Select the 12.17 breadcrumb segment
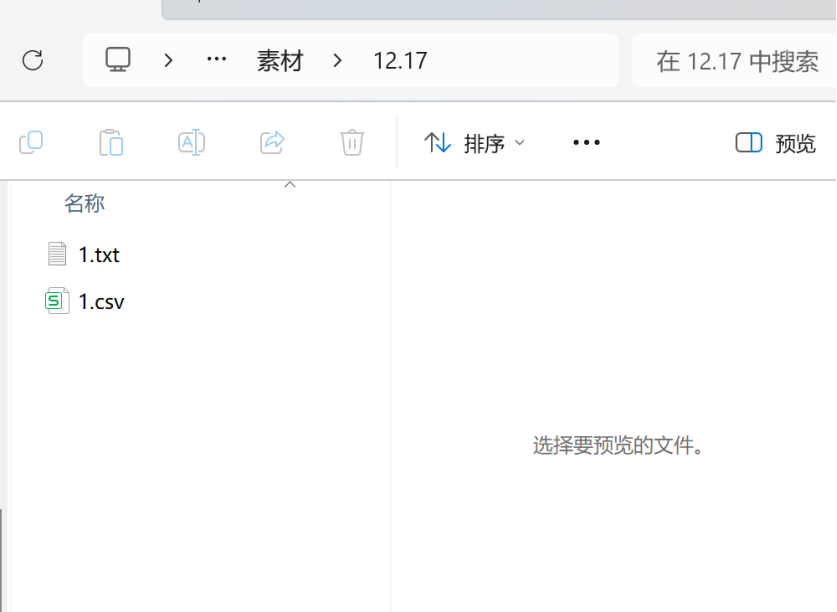This screenshot has width=837, height=612. tap(400, 61)
